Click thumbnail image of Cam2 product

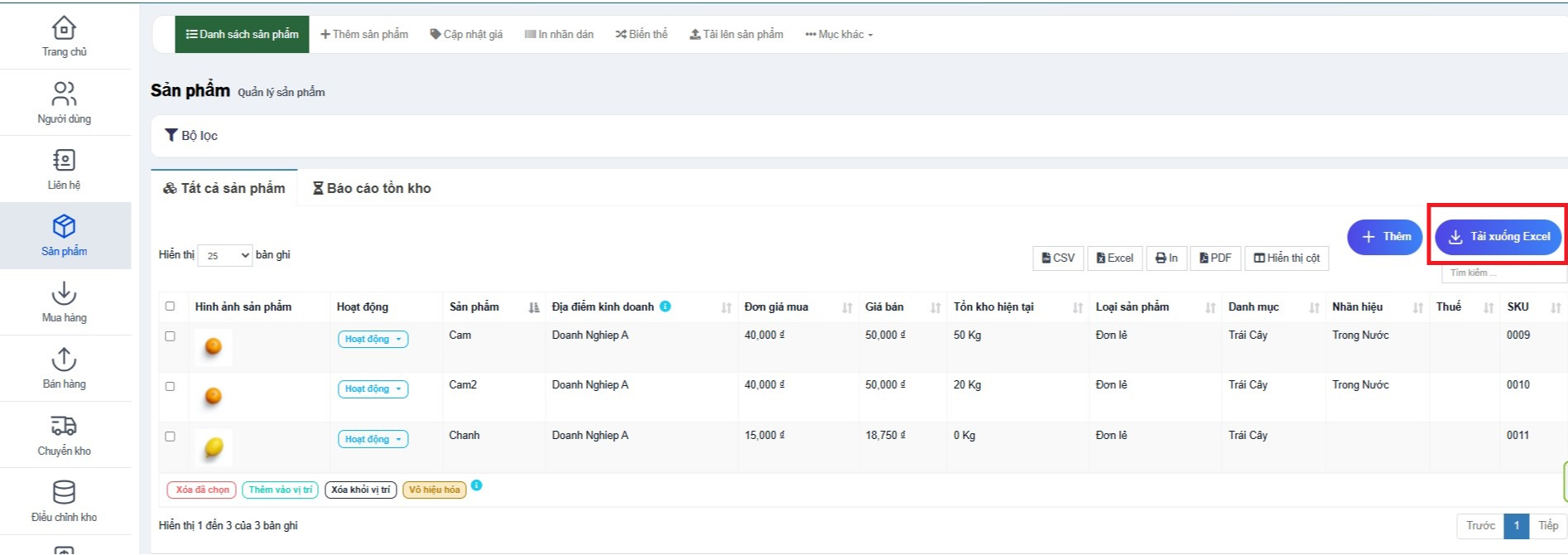(214, 396)
